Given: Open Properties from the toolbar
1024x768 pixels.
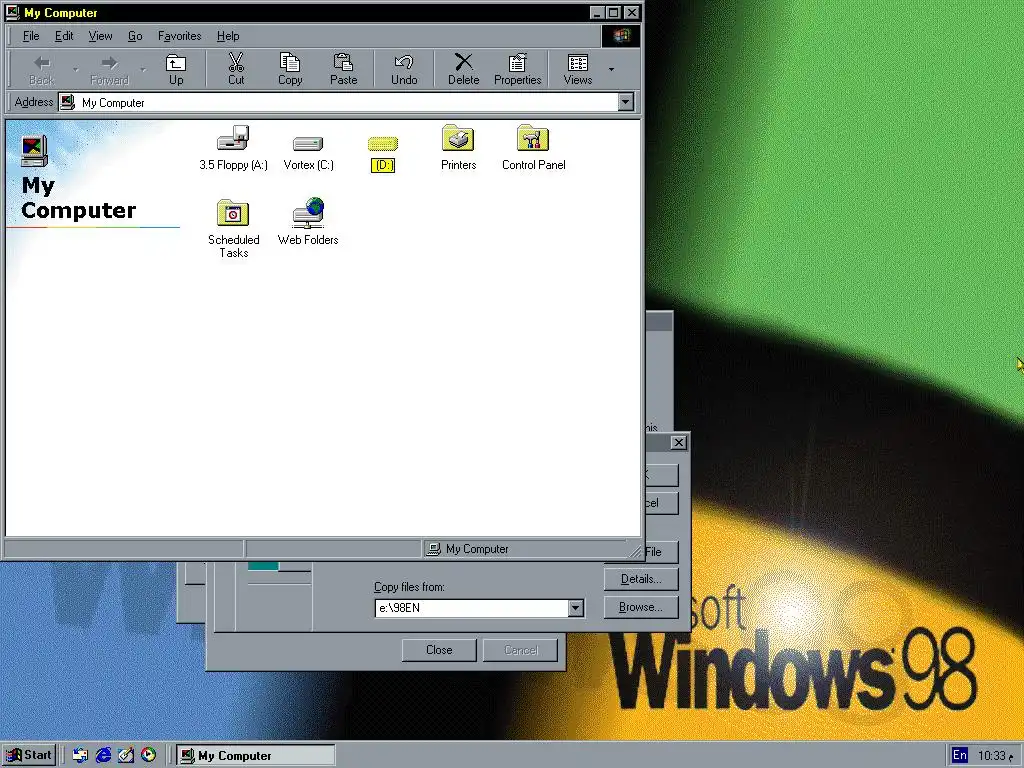Looking at the screenshot, I should pos(517,69).
